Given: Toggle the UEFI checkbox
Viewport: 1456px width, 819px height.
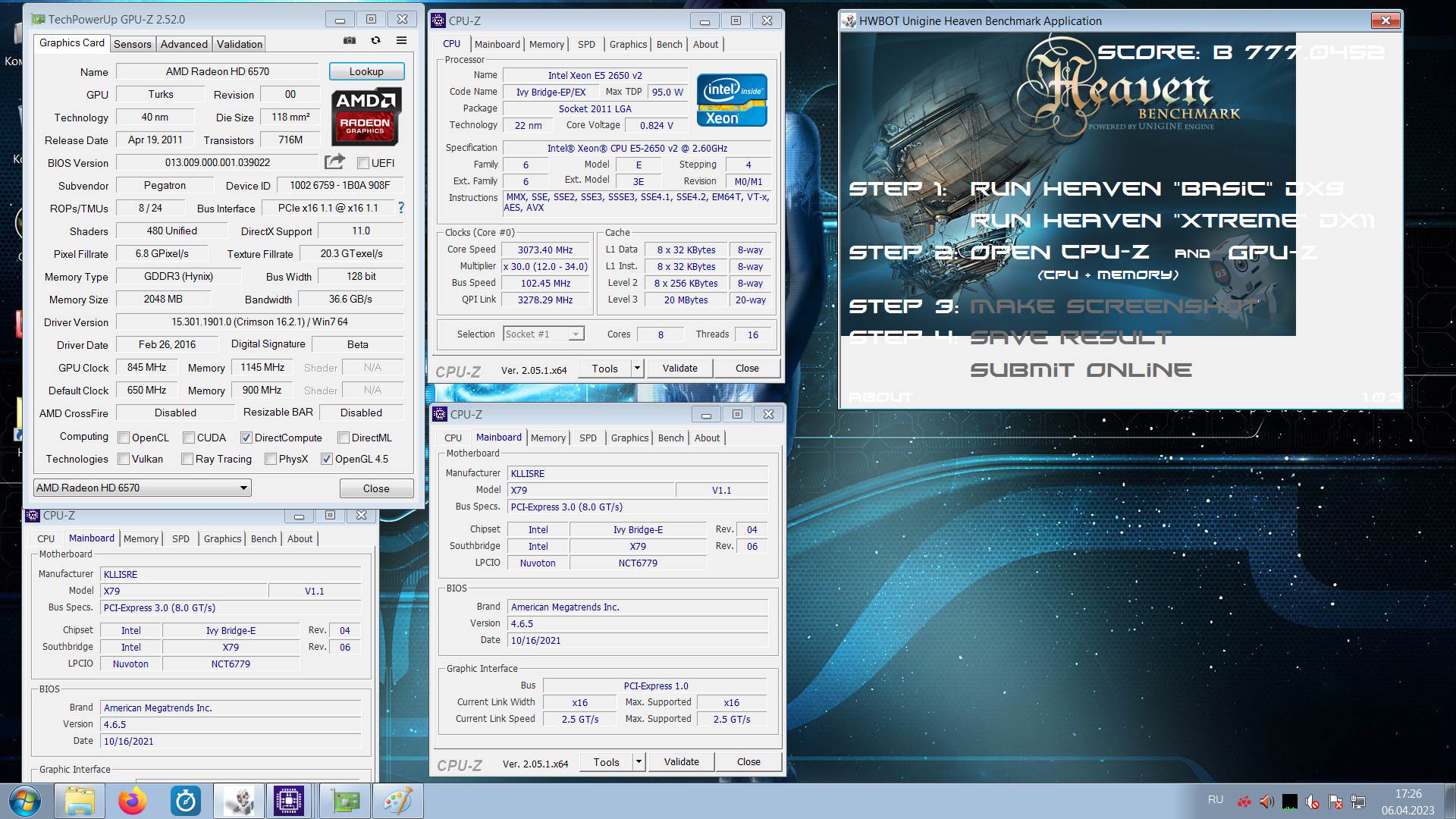Looking at the screenshot, I should (x=362, y=163).
